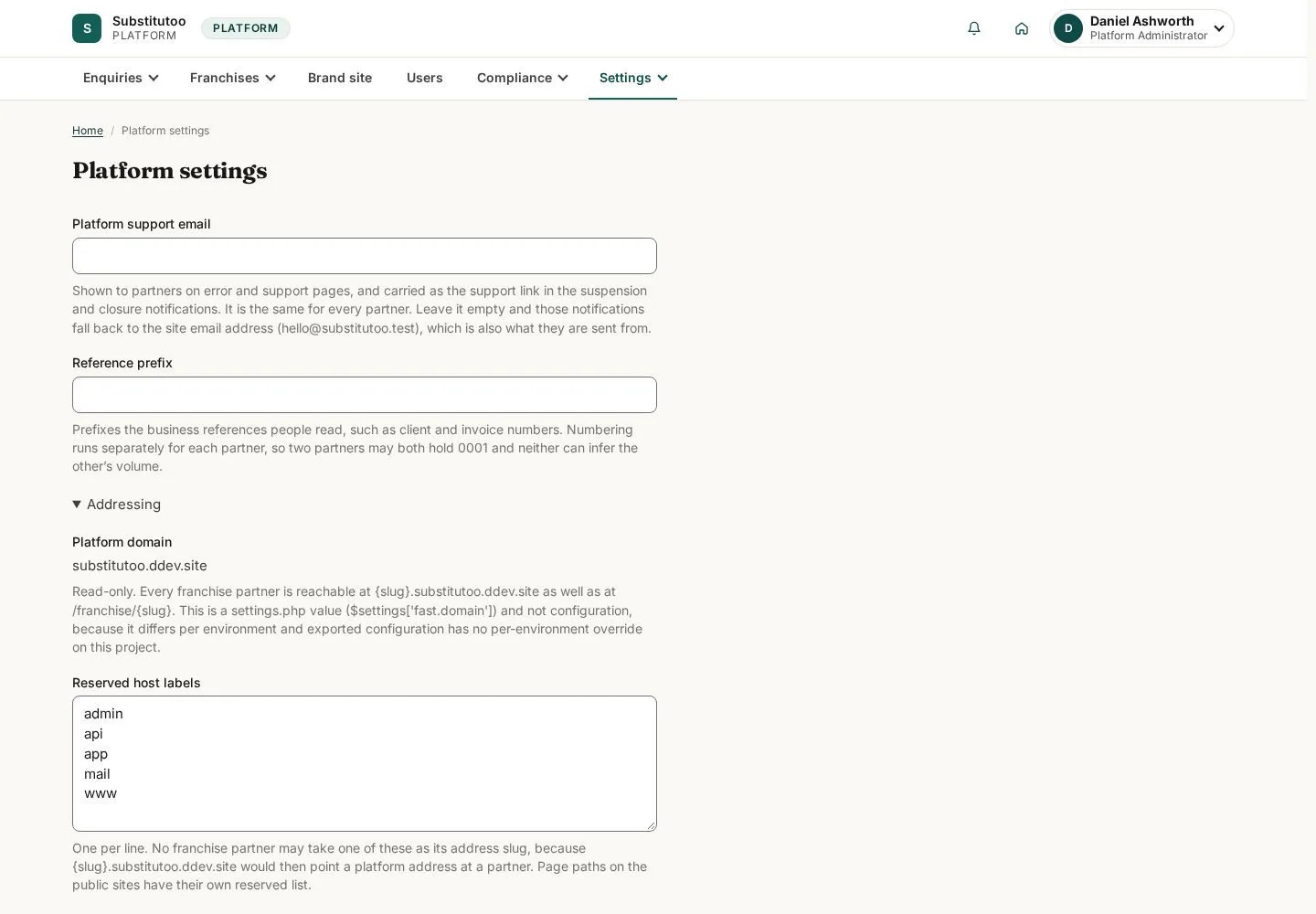Go to the Brand site page
This screenshot has width=1316, height=914.
pyautogui.click(x=340, y=78)
